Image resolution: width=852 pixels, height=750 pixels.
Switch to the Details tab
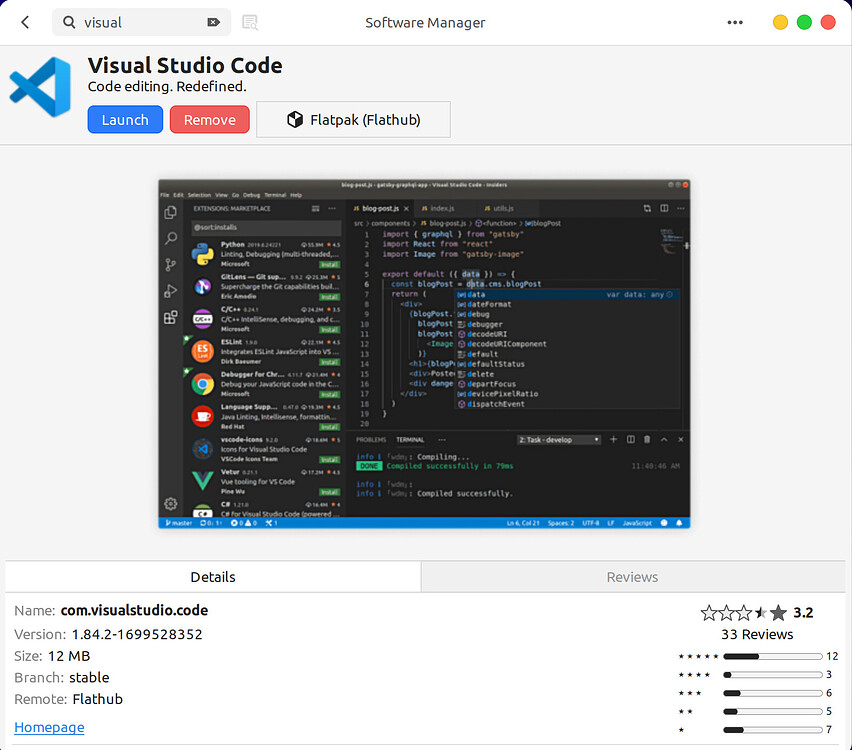coord(213,577)
